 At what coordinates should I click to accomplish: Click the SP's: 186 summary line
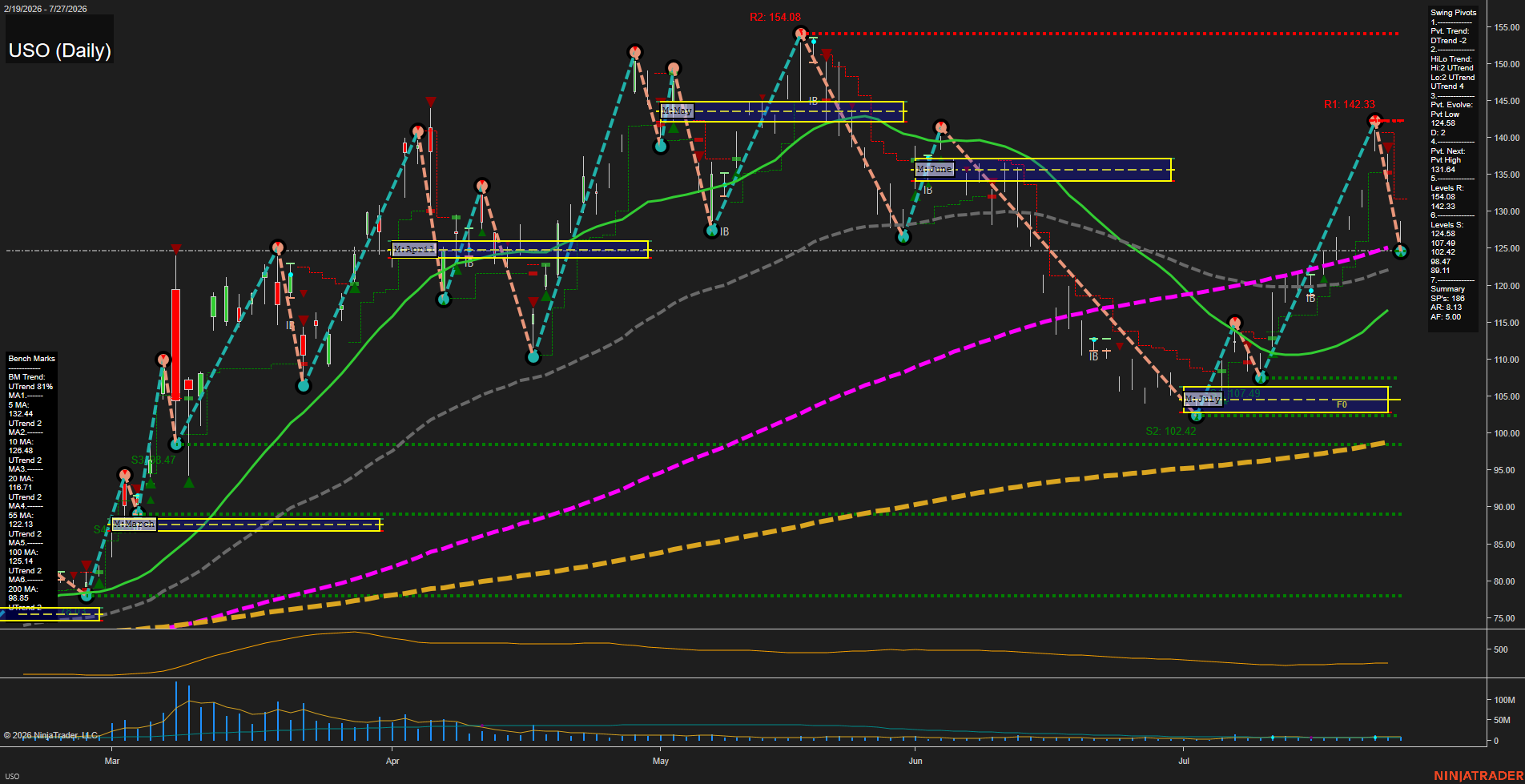coord(1447,299)
